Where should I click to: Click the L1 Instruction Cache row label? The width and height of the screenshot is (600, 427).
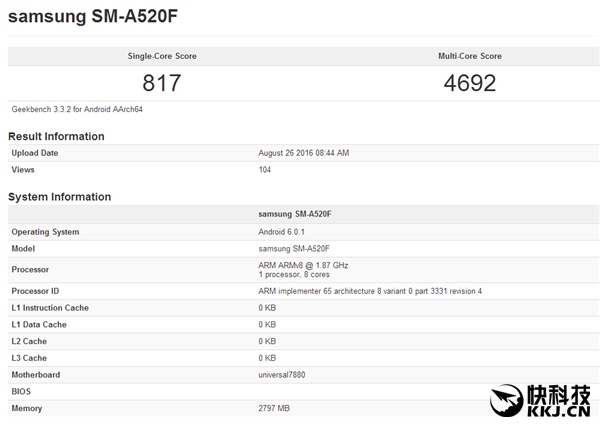point(50,308)
